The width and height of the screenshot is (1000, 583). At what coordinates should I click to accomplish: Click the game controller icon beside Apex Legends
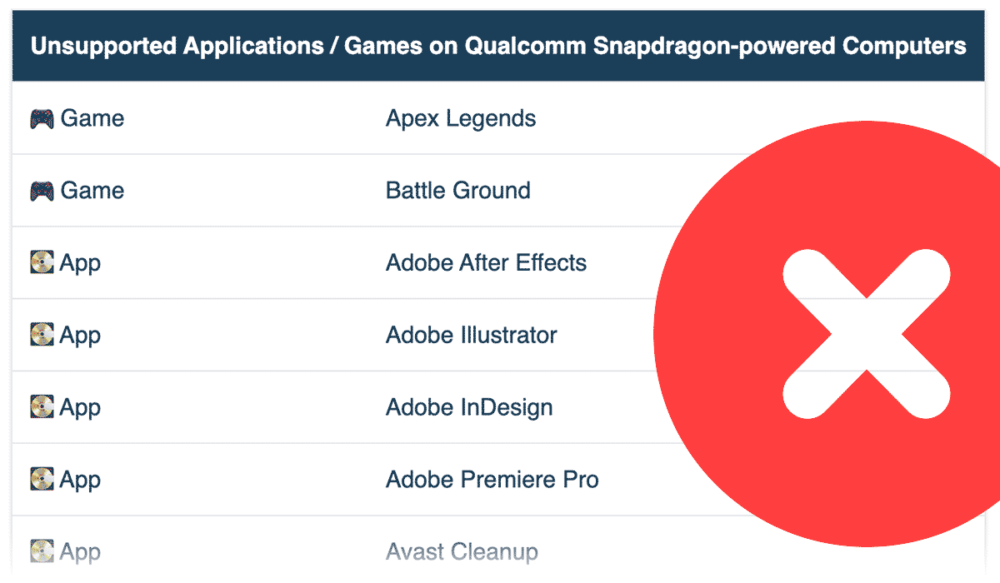pos(40,117)
